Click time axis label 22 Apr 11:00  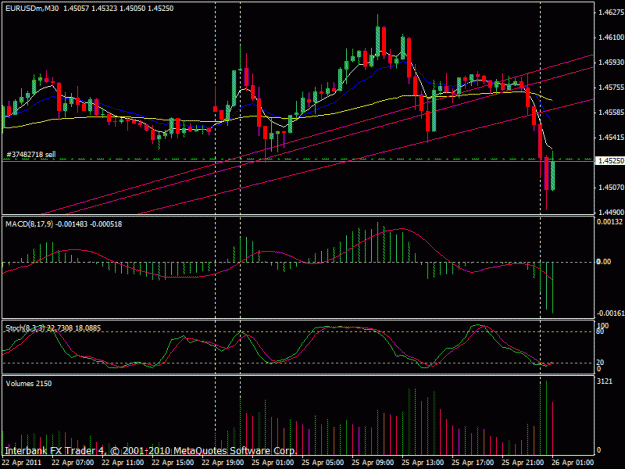(123, 463)
